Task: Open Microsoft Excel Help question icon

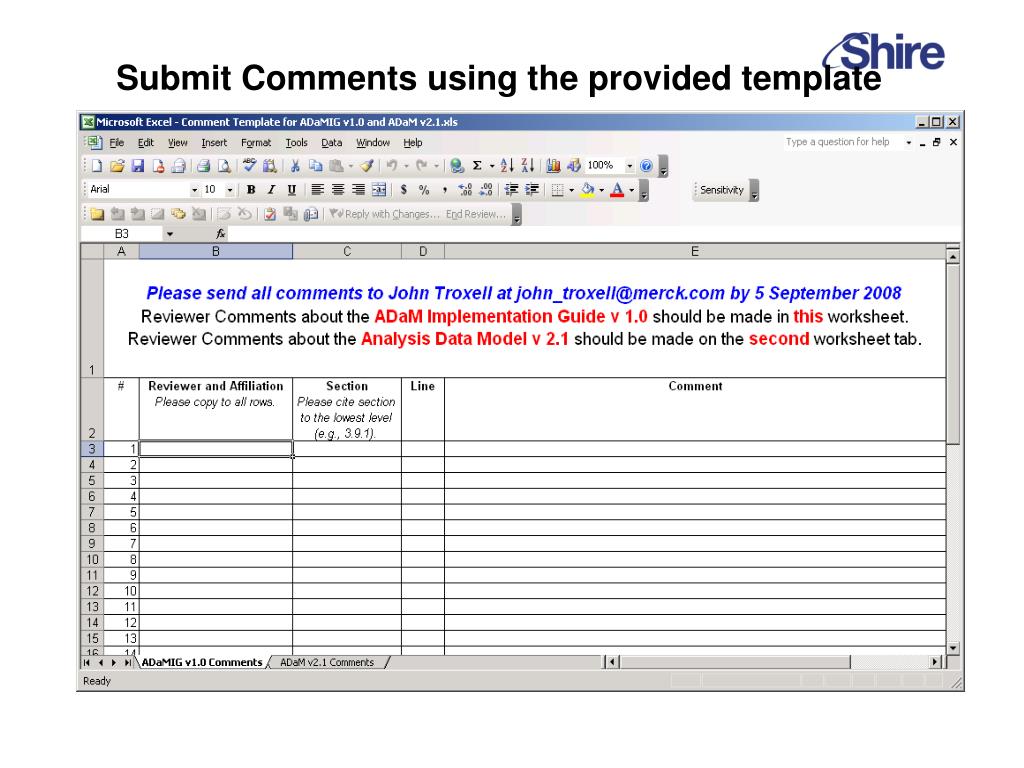Action: pyautogui.click(x=646, y=166)
